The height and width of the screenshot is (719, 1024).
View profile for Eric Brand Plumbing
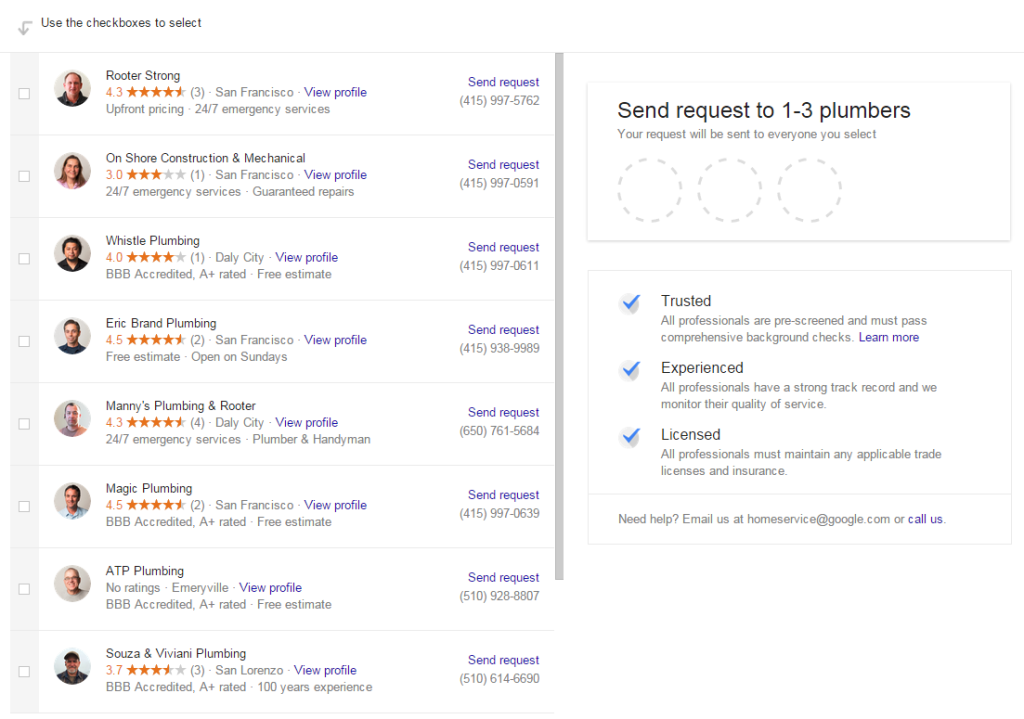[335, 339]
